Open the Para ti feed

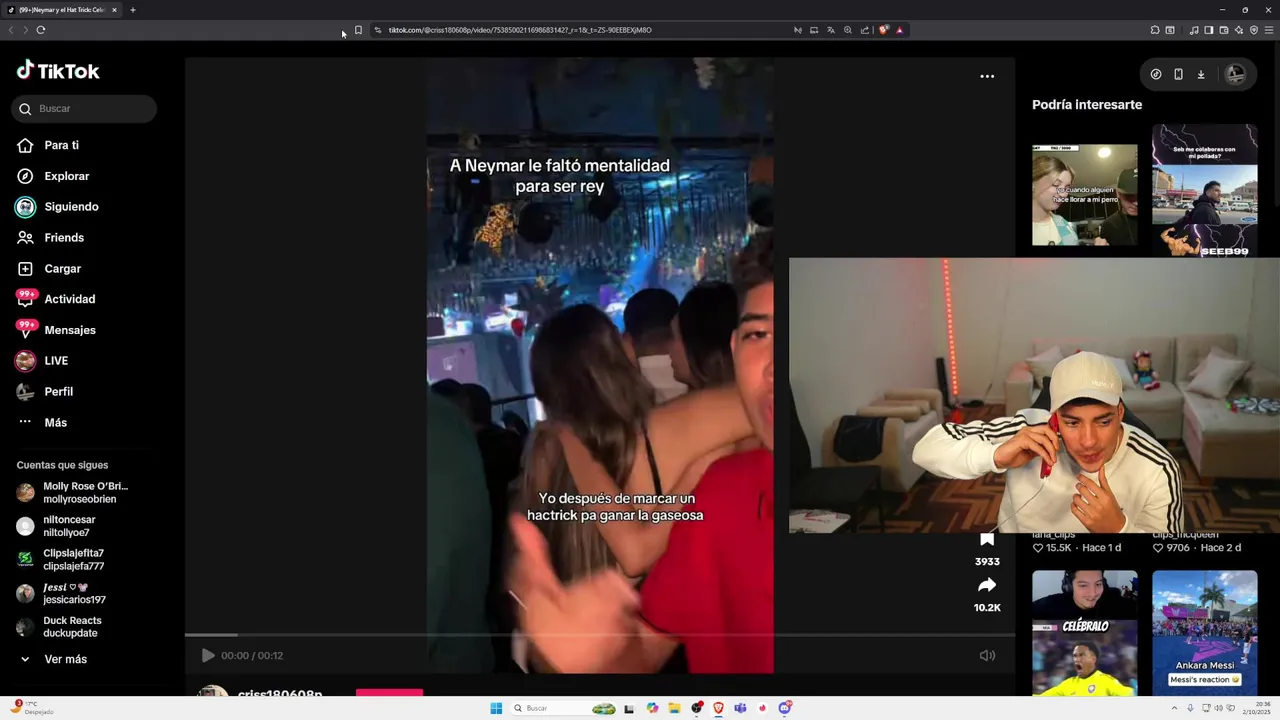coord(48,145)
